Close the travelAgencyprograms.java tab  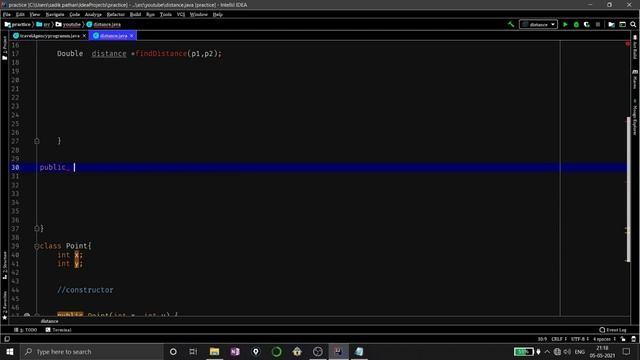pos(84,36)
